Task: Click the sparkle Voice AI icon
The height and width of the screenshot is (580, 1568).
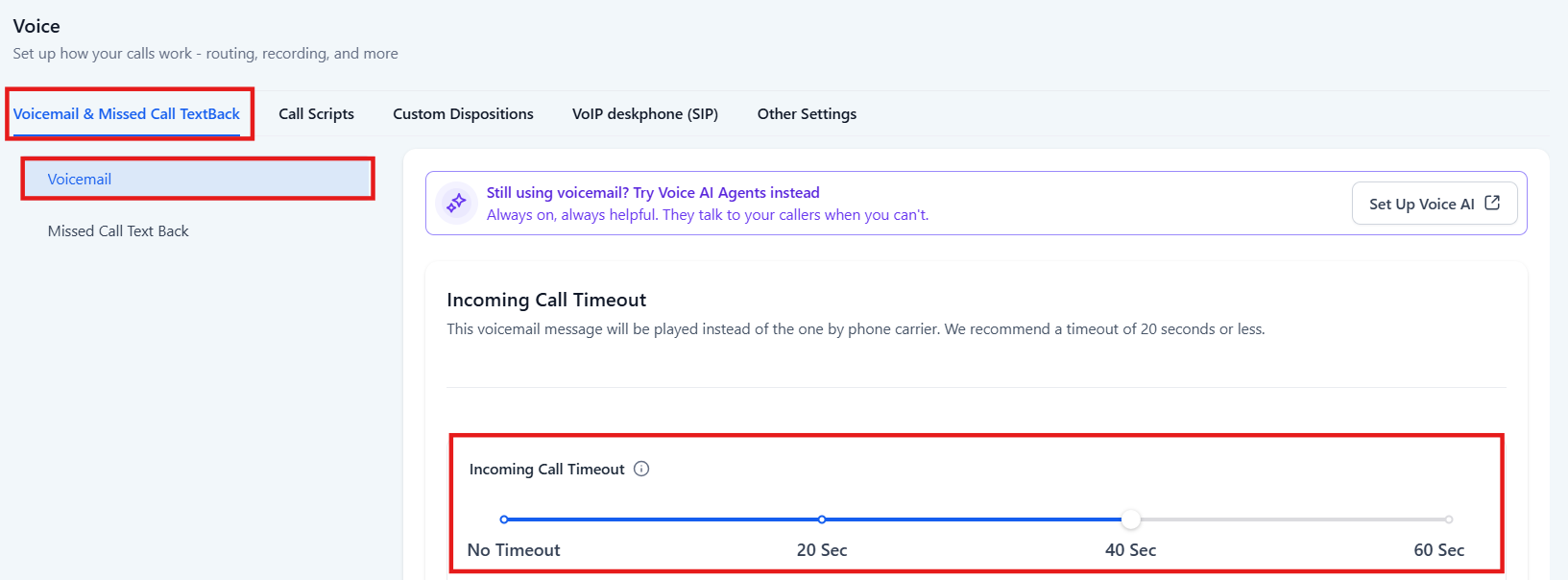Action: 456,203
